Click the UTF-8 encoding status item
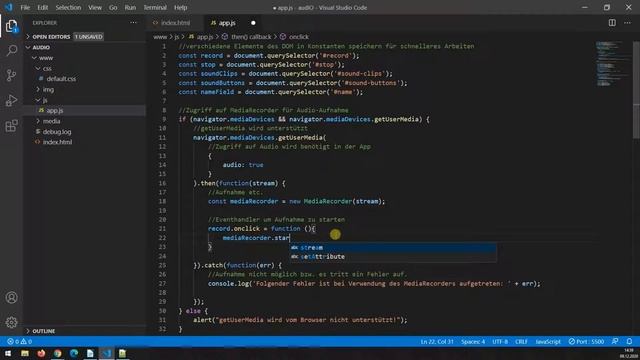The height and width of the screenshot is (360, 640). click(500, 342)
